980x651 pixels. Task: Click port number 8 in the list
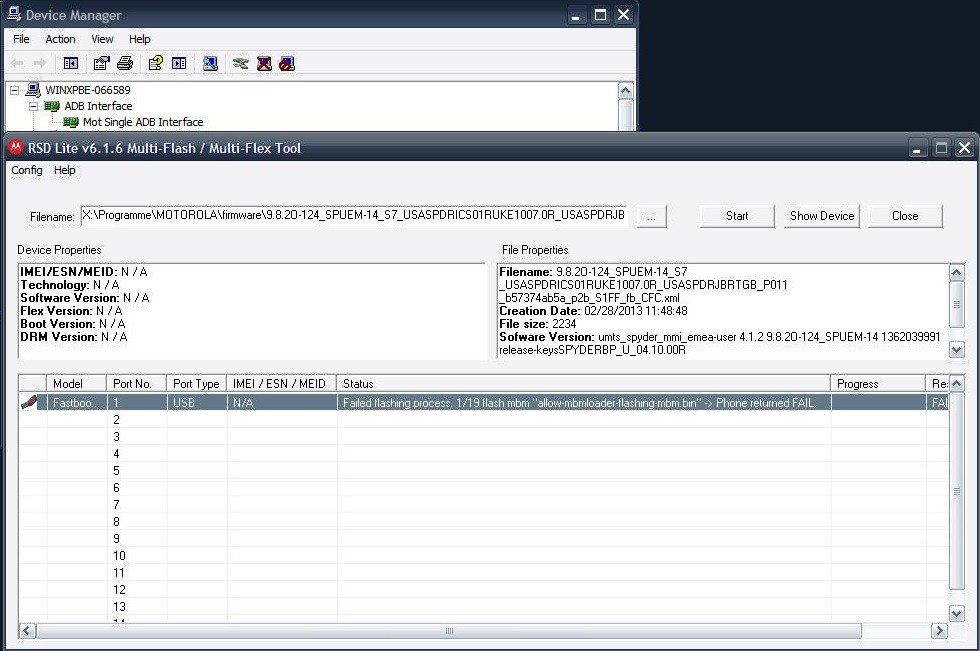tap(116, 522)
